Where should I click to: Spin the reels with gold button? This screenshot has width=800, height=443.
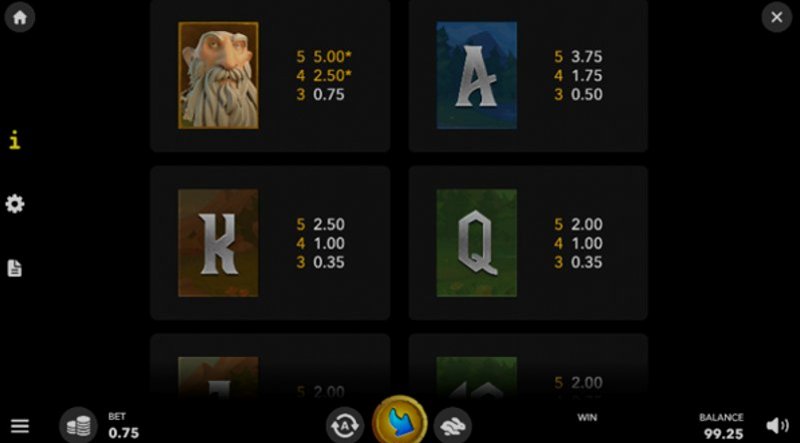399,422
